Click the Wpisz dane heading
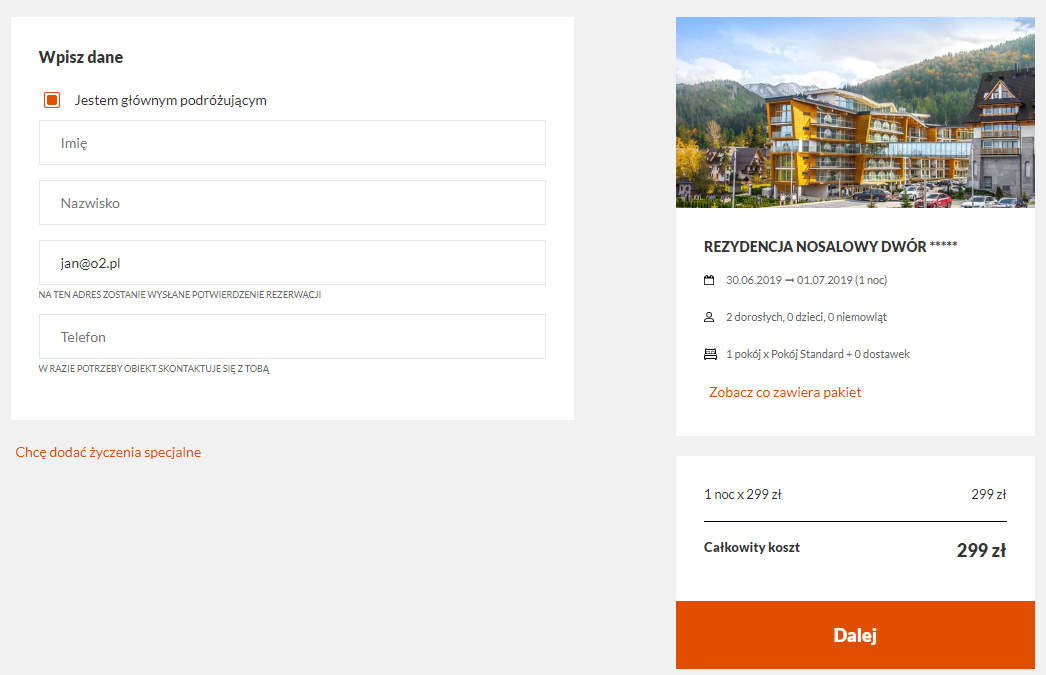Screen dimensions: 1046x675 81,57
